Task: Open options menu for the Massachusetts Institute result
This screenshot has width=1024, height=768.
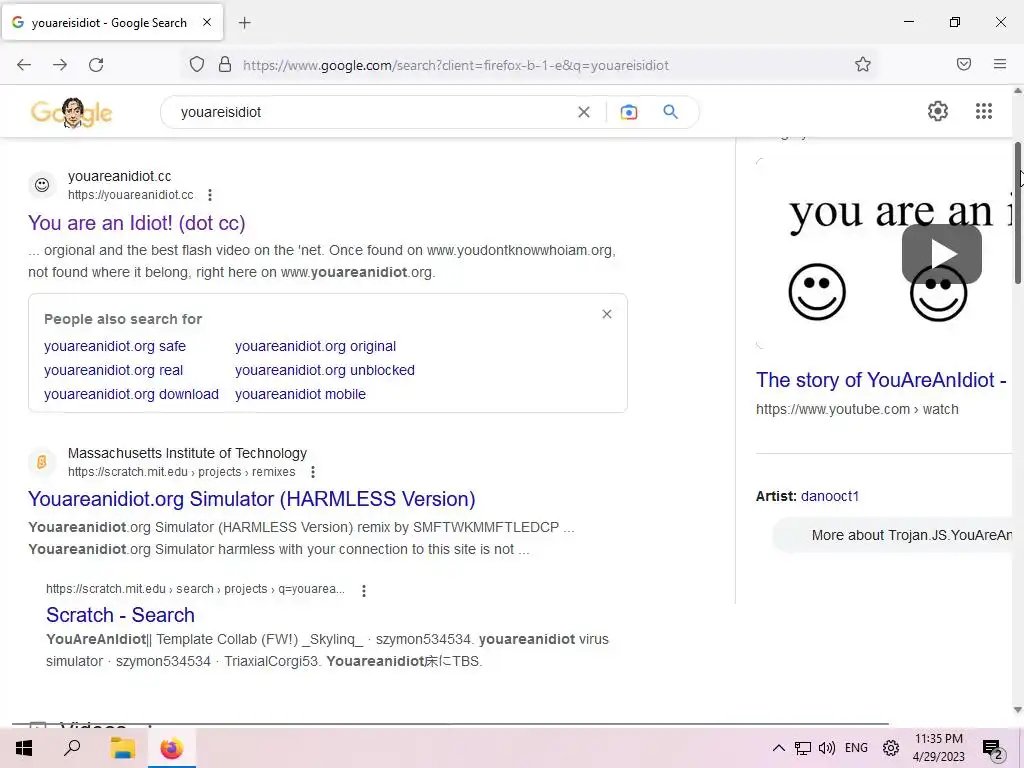Action: pos(313,472)
